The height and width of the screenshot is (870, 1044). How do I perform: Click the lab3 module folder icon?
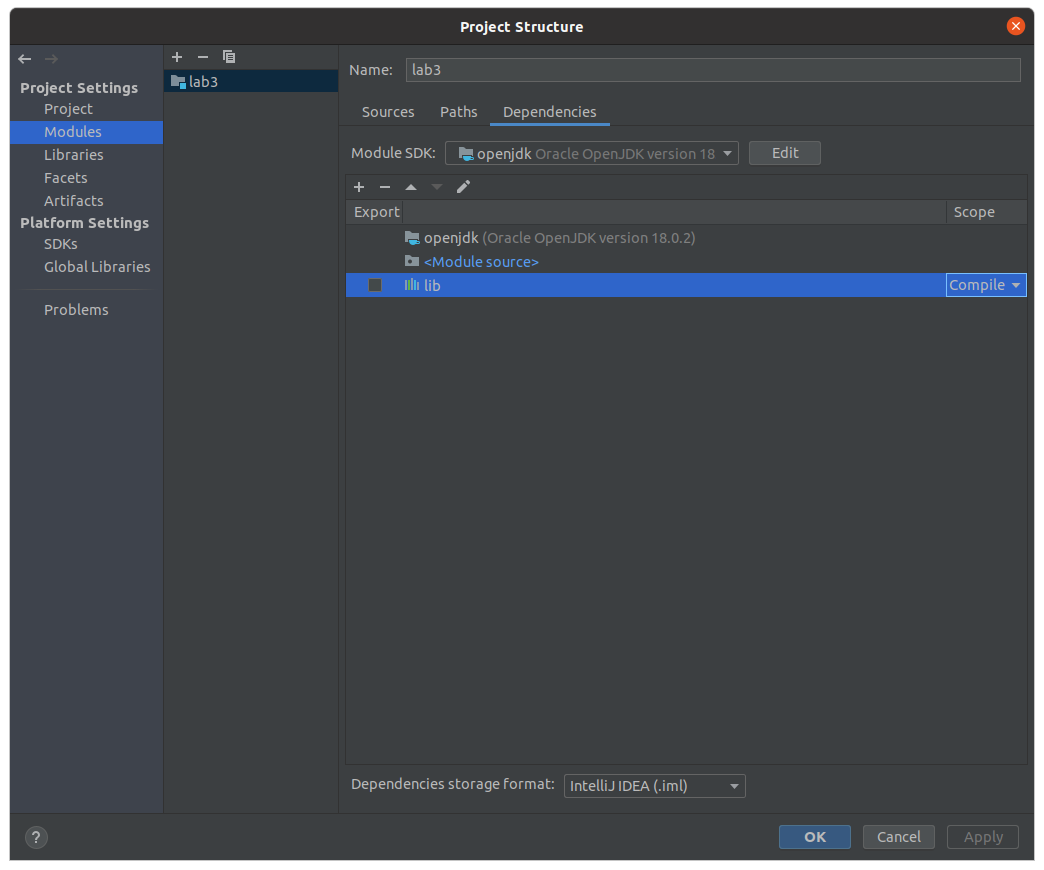click(178, 82)
